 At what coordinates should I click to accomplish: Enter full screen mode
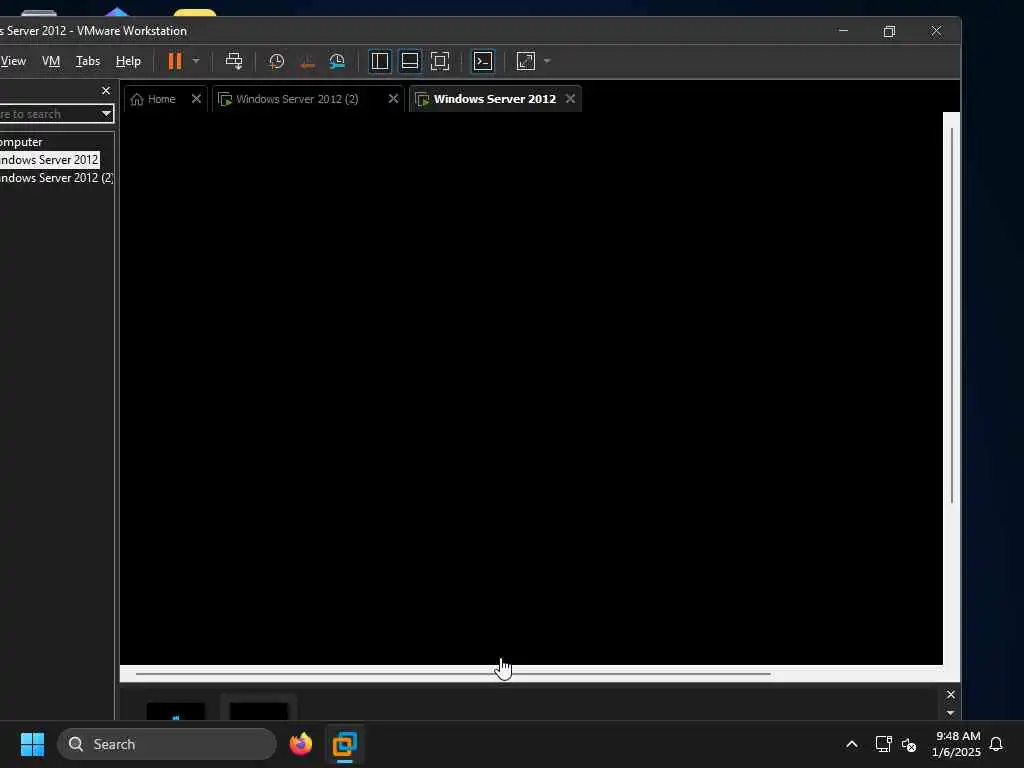(440, 61)
